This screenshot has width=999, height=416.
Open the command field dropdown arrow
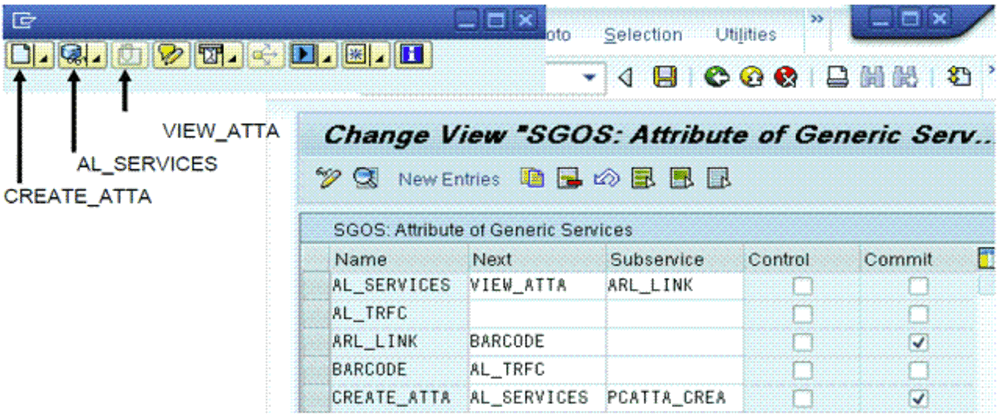589,78
